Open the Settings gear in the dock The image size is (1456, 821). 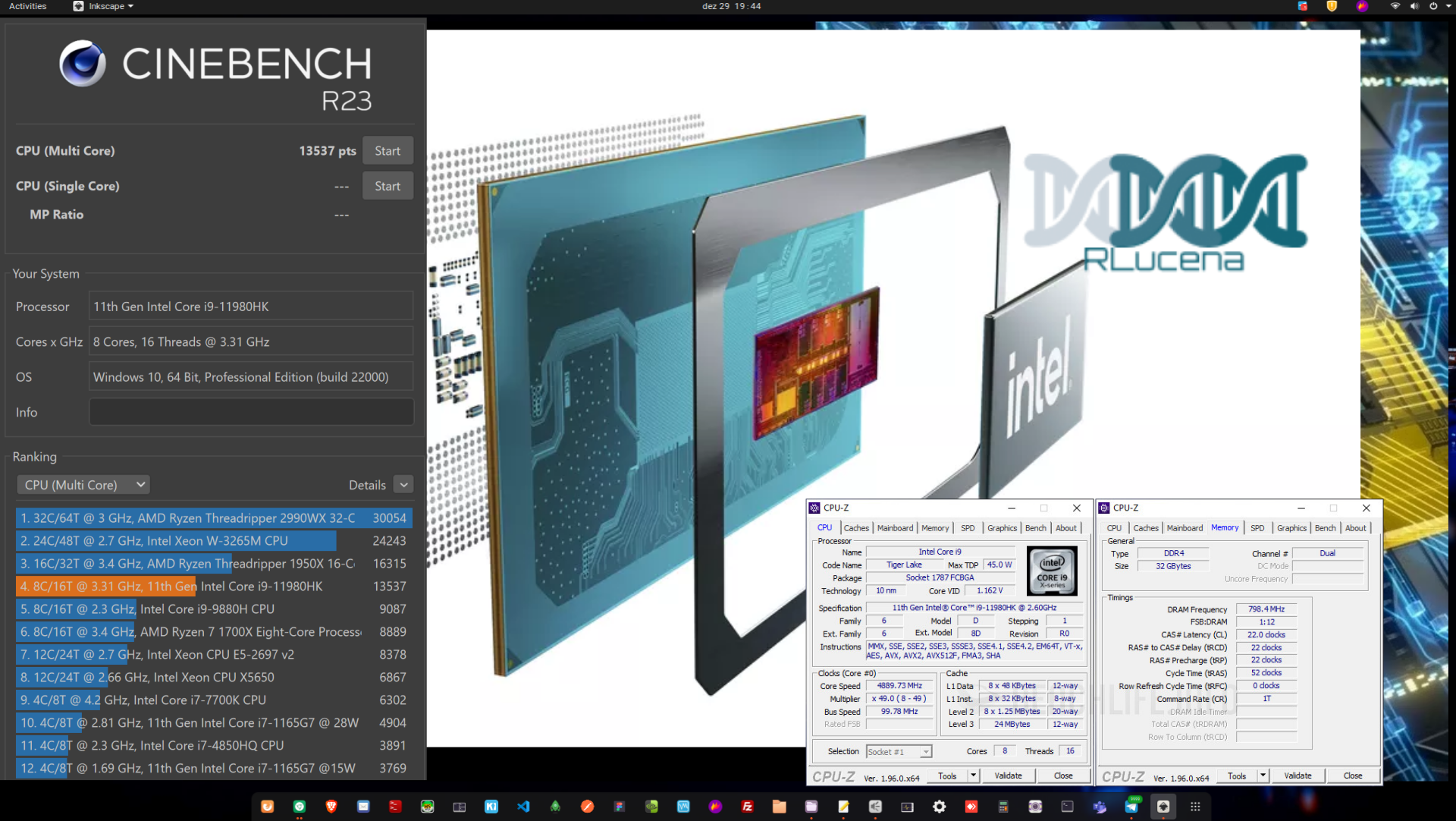(x=939, y=807)
